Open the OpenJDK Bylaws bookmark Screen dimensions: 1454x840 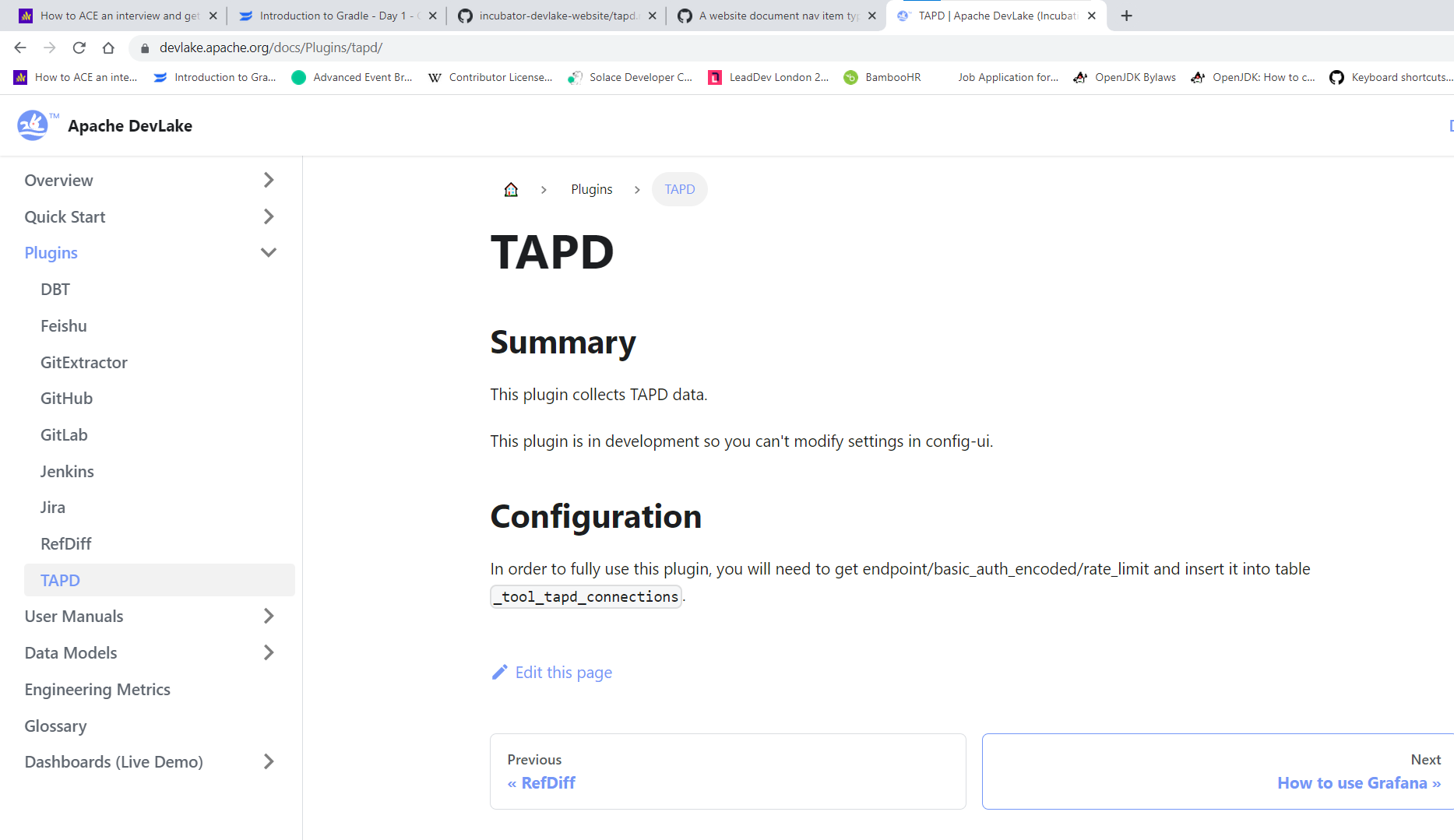click(1125, 77)
